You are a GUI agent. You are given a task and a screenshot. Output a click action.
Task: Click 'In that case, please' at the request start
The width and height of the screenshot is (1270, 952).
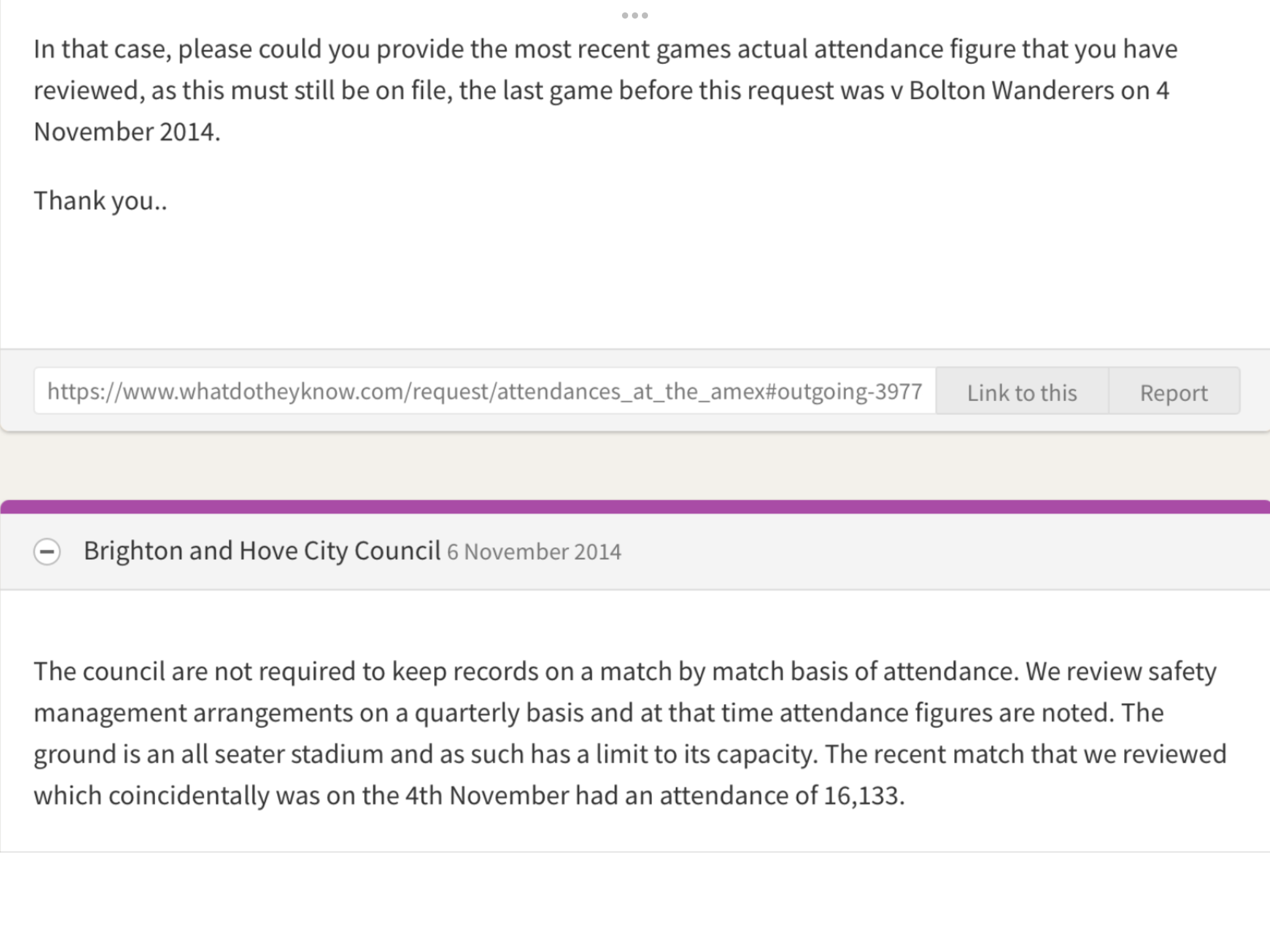coord(143,49)
